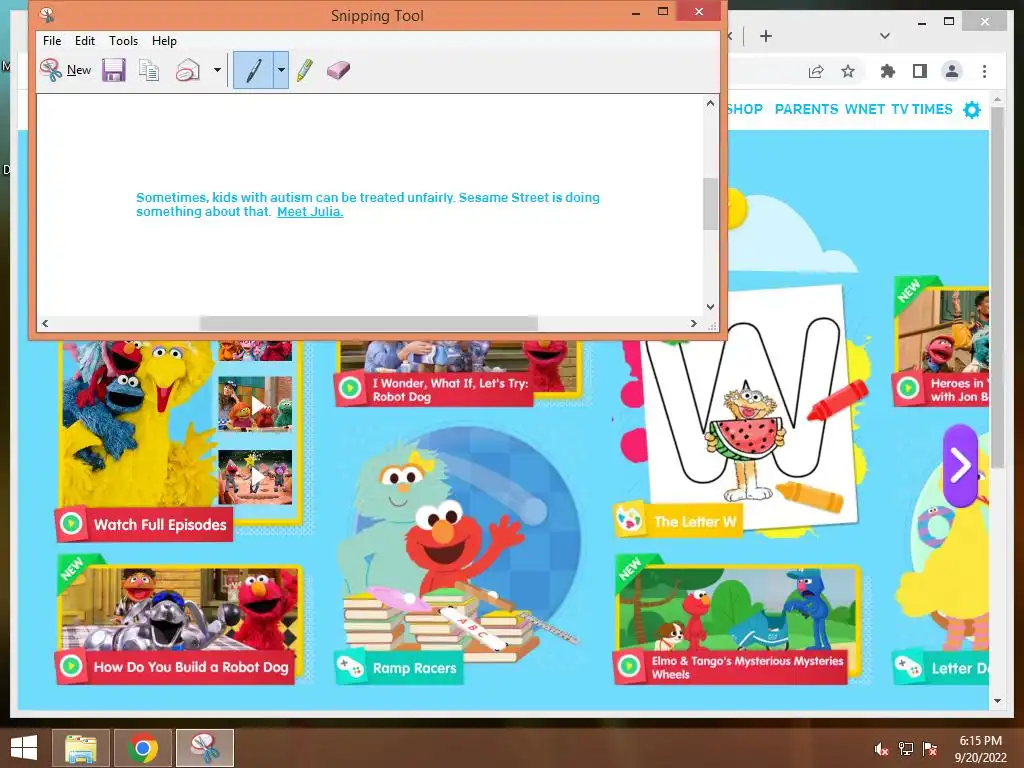Image resolution: width=1024 pixels, height=768 pixels.
Task: Click the middle video thumbnail beside Big Bird
Action: [255, 404]
